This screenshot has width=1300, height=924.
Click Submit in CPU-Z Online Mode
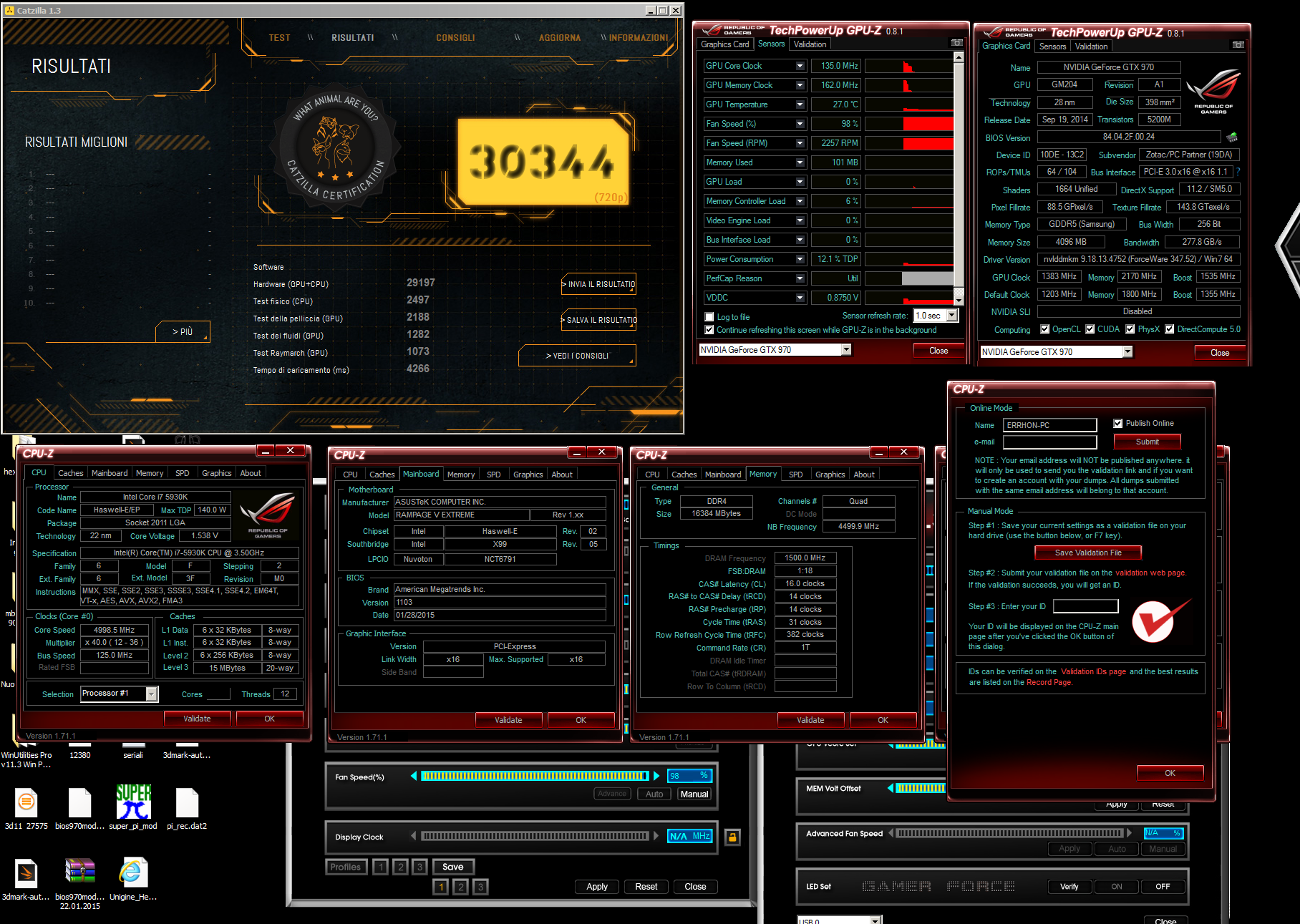(1147, 442)
